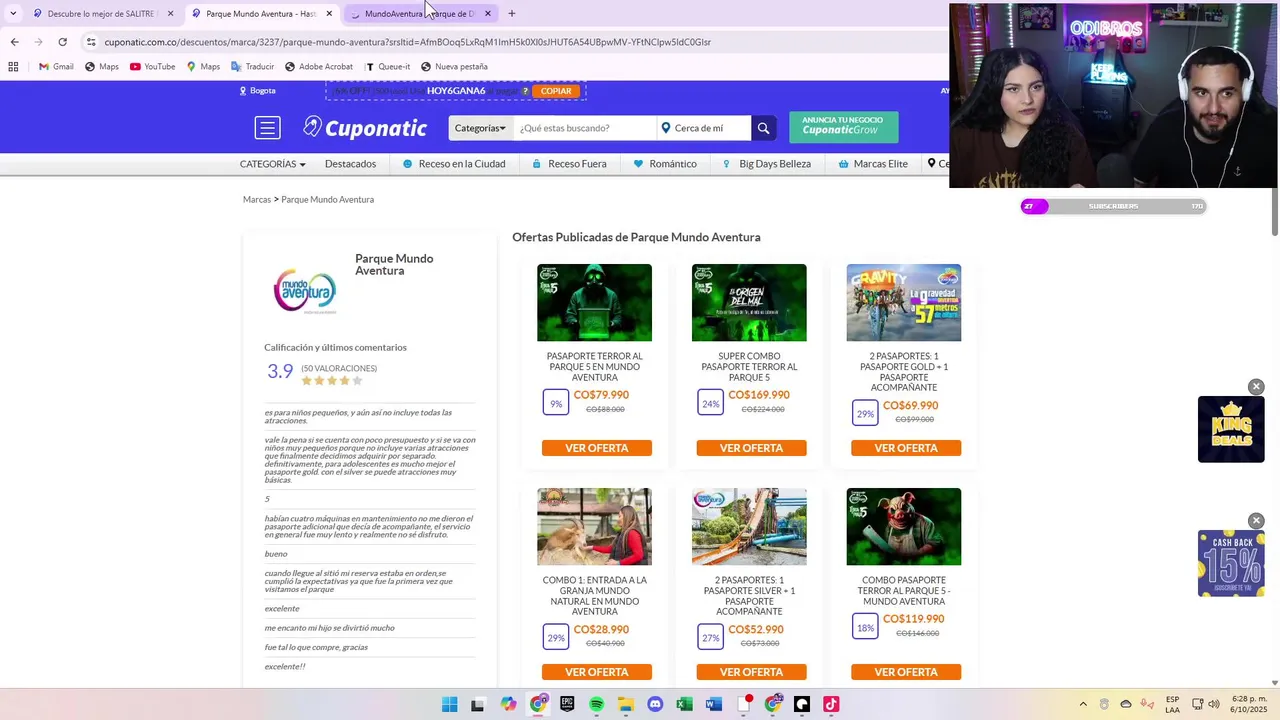This screenshot has width=1280, height=720.
Task: Click VER OFERTA for Super Combo Pasaporte Terror
Action: (x=751, y=448)
